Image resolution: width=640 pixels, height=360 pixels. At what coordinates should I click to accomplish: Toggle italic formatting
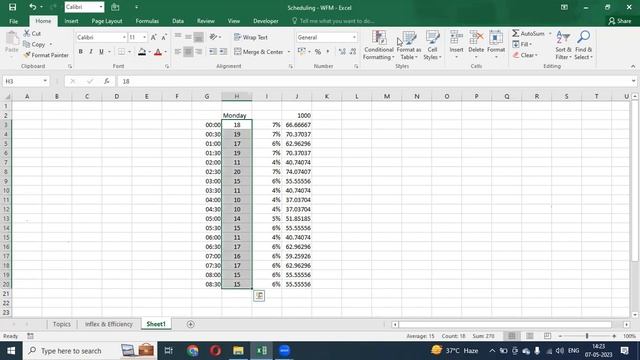click(91, 52)
